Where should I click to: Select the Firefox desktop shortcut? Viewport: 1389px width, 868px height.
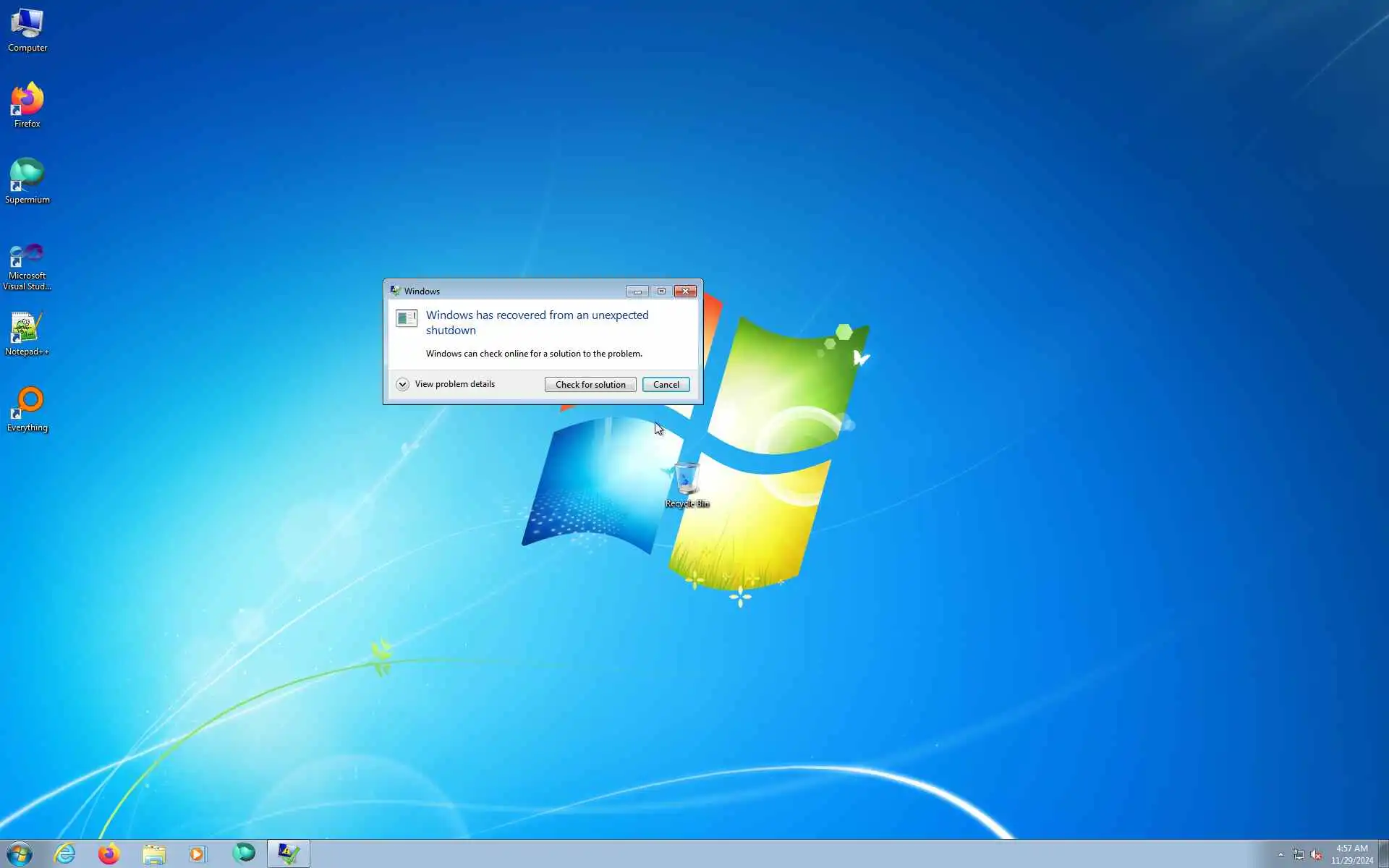(x=27, y=105)
